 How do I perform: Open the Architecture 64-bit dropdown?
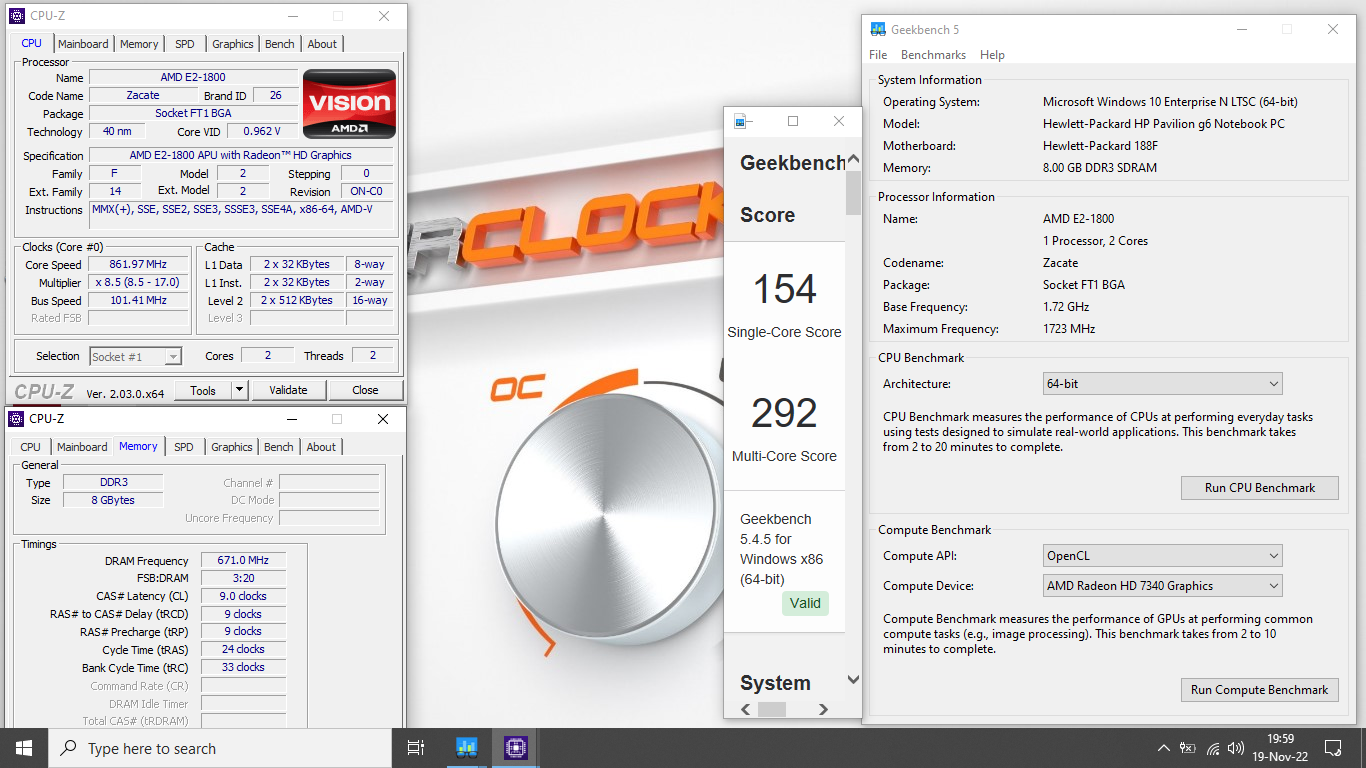pos(1162,384)
